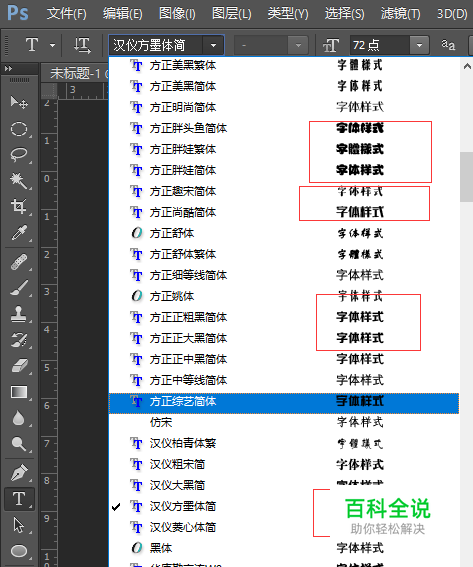Choose 方正姚体 font
This screenshot has width=473, height=567.
tap(284, 296)
